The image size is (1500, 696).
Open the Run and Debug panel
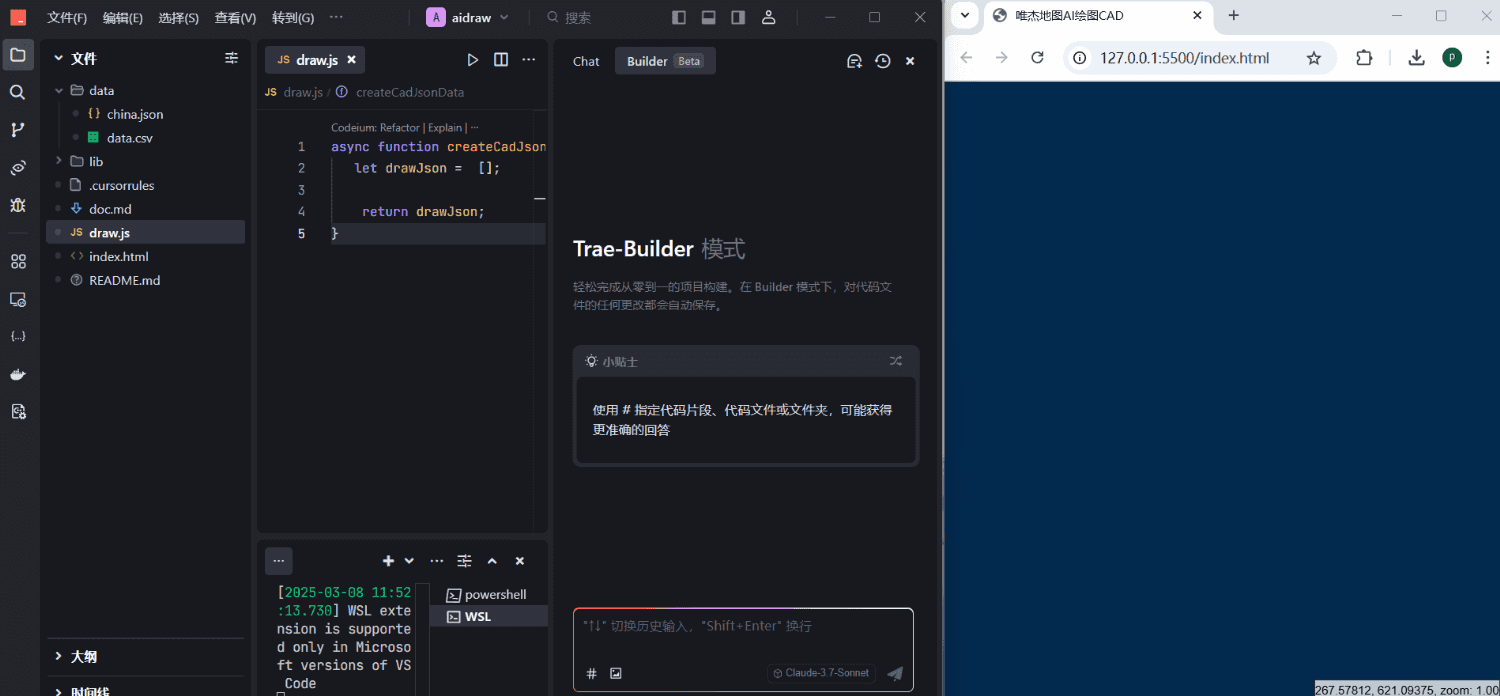click(x=18, y=205)
